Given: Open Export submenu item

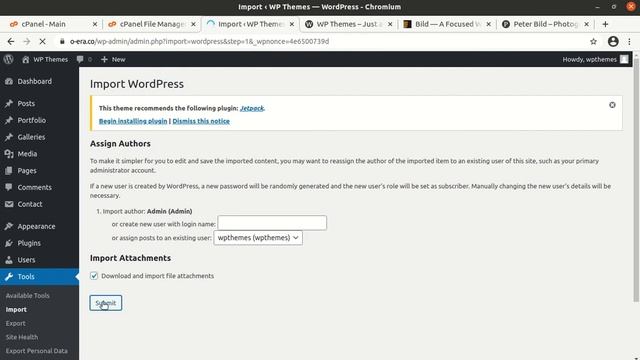Looking at the screenshot, I should pos(16,323).
